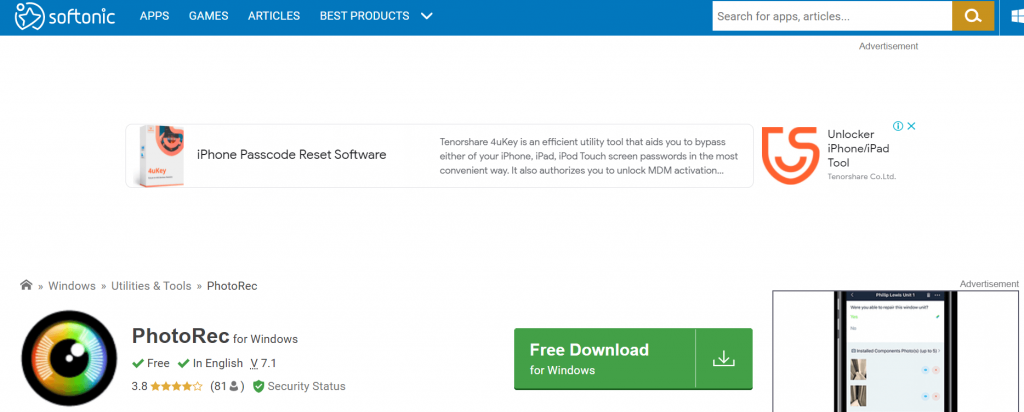1024x412 pixels.
Task: Click the PhotoRec title heading
Action: click(x=180, y=336)
